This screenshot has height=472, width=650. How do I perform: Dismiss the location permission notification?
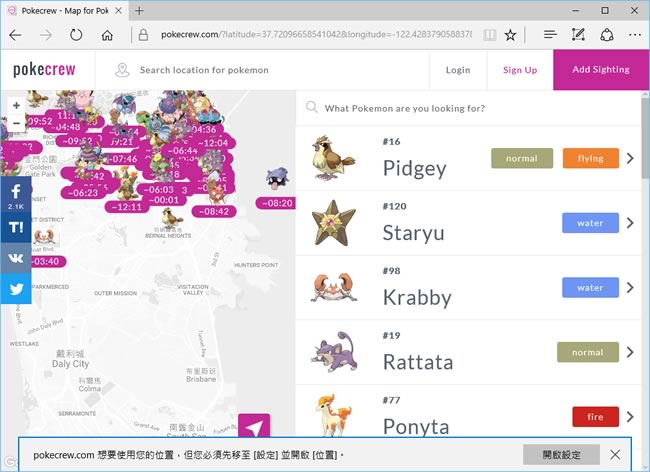click(615, 455)
